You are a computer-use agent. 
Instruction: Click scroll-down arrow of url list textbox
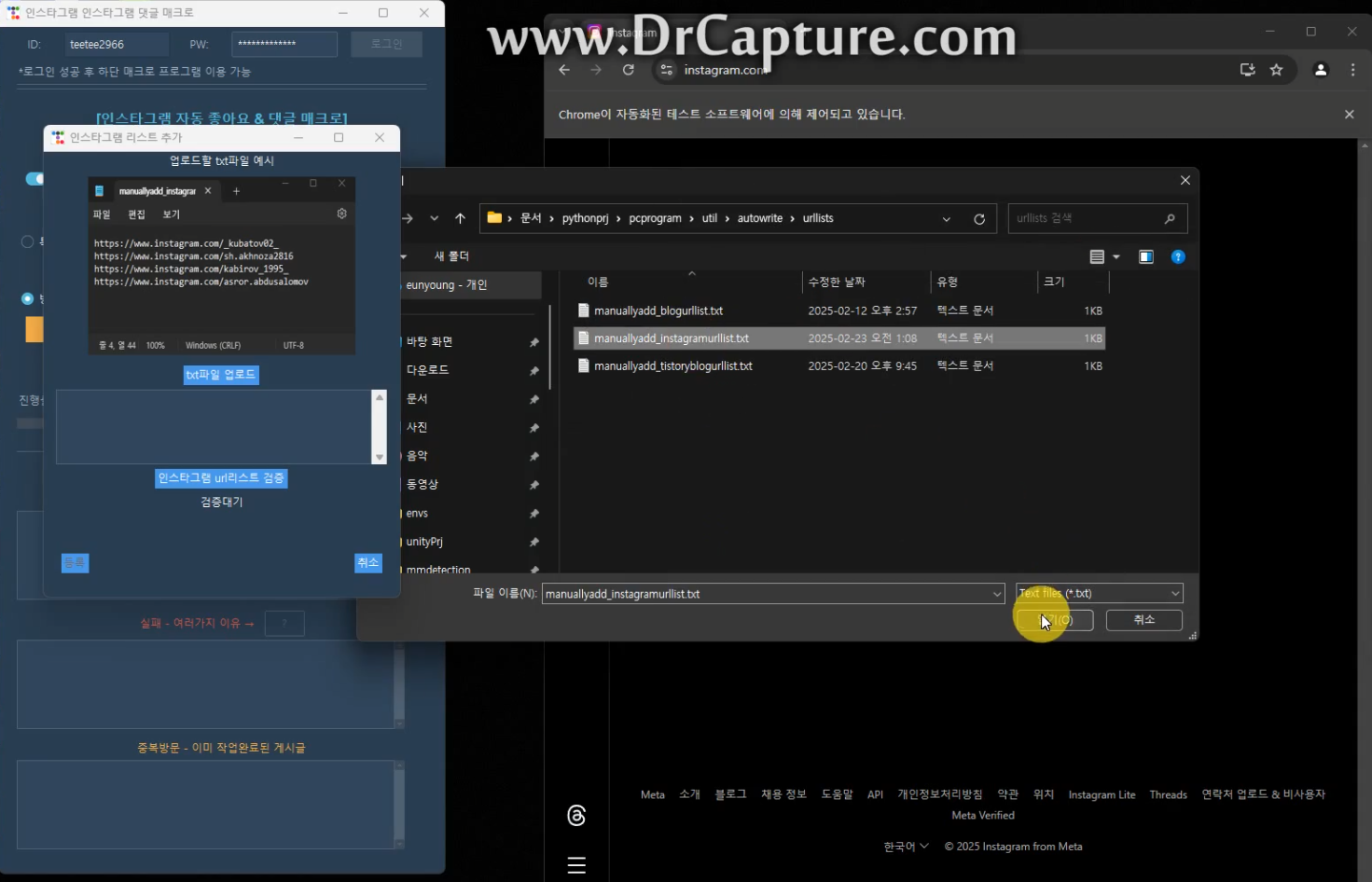[x=380, y=457]
